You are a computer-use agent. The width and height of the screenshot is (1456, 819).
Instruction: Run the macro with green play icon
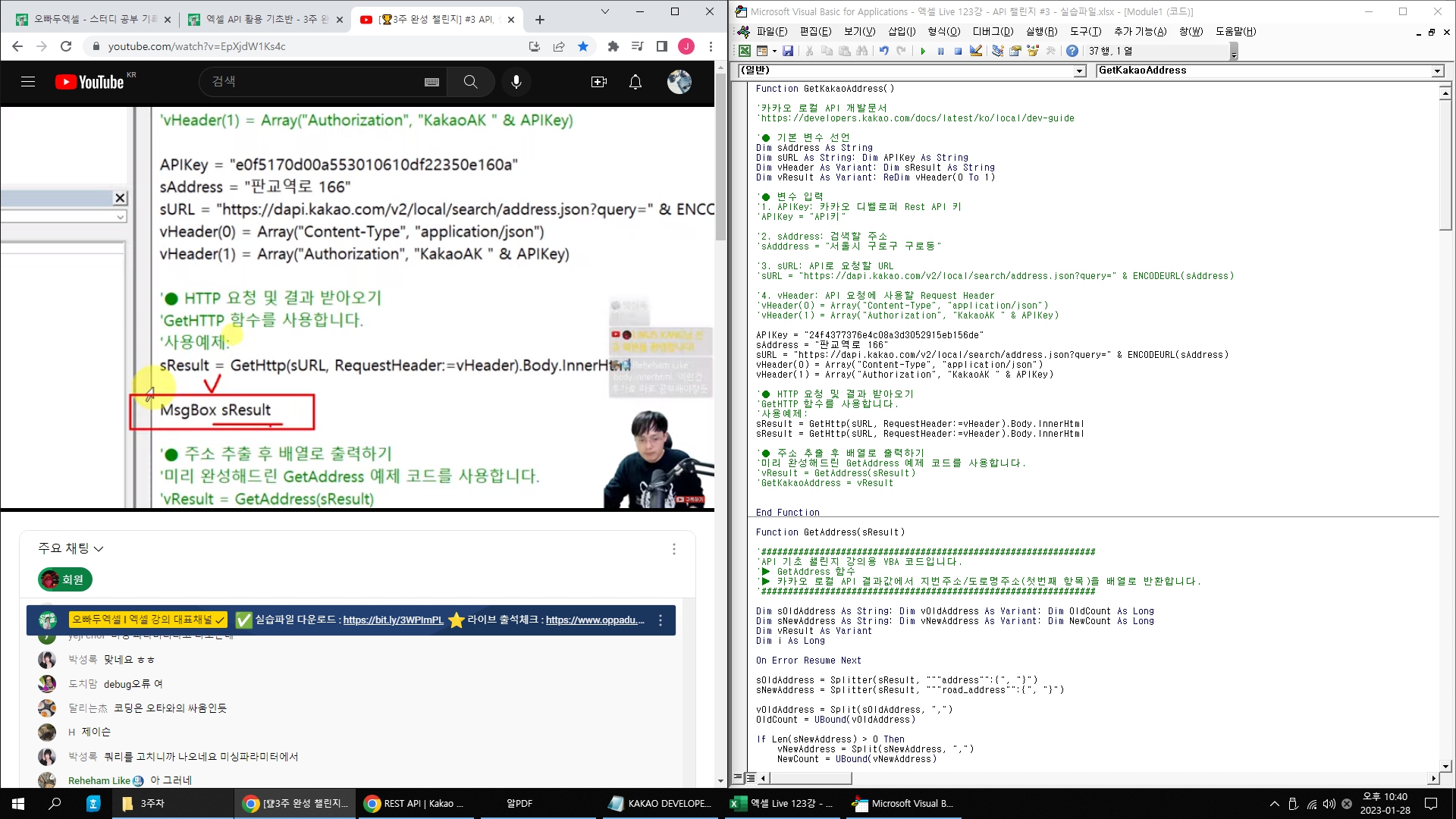pos(923,51)
